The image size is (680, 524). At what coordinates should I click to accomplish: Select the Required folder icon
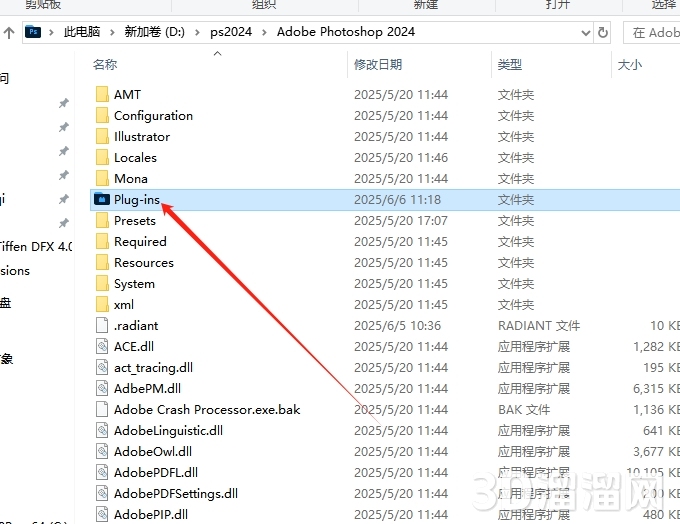point(102,241)
